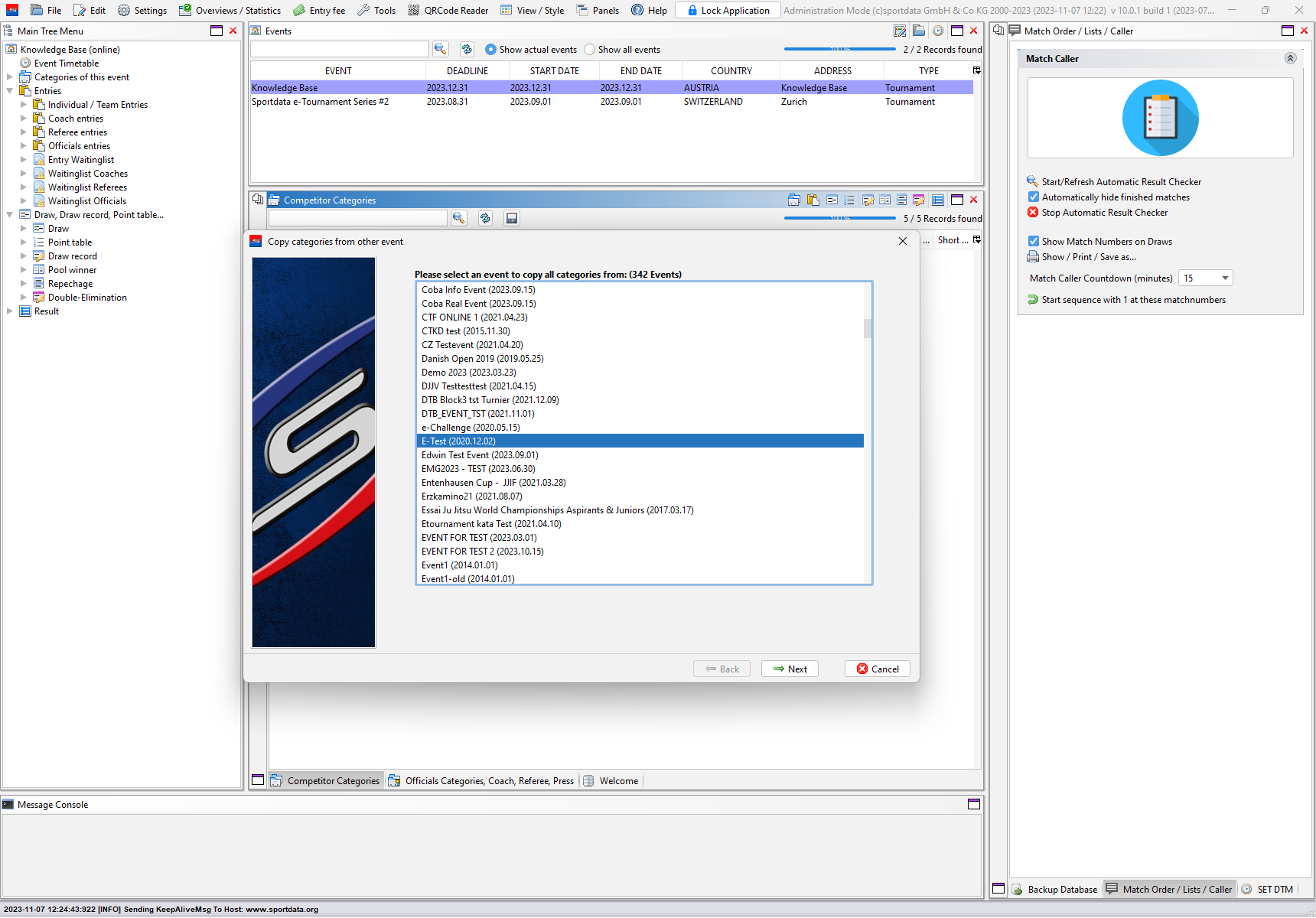1316x918 pixels.
Task: Toggle Automatically hide finished matches checkbox
Action: point(1033,197)
